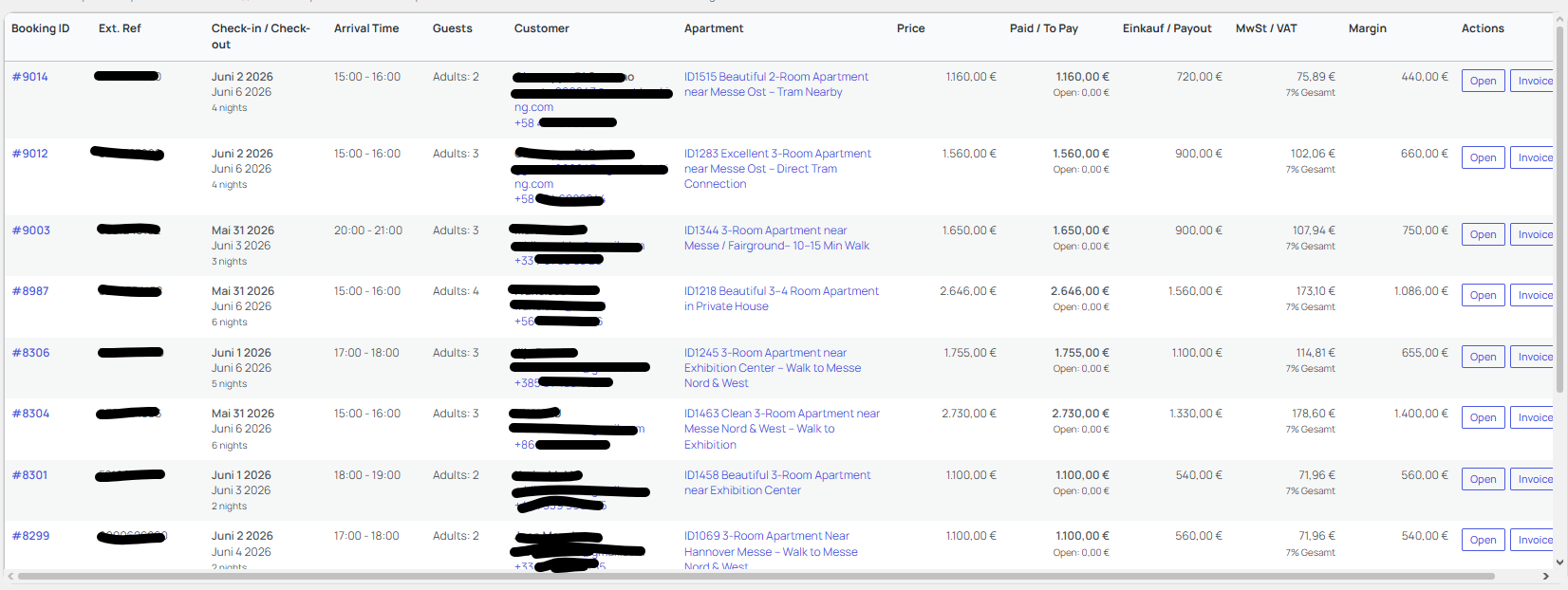Click Invoice button for booking #9012
The height and width of the screenshot is (590, 1568).
pos(1533,157)
